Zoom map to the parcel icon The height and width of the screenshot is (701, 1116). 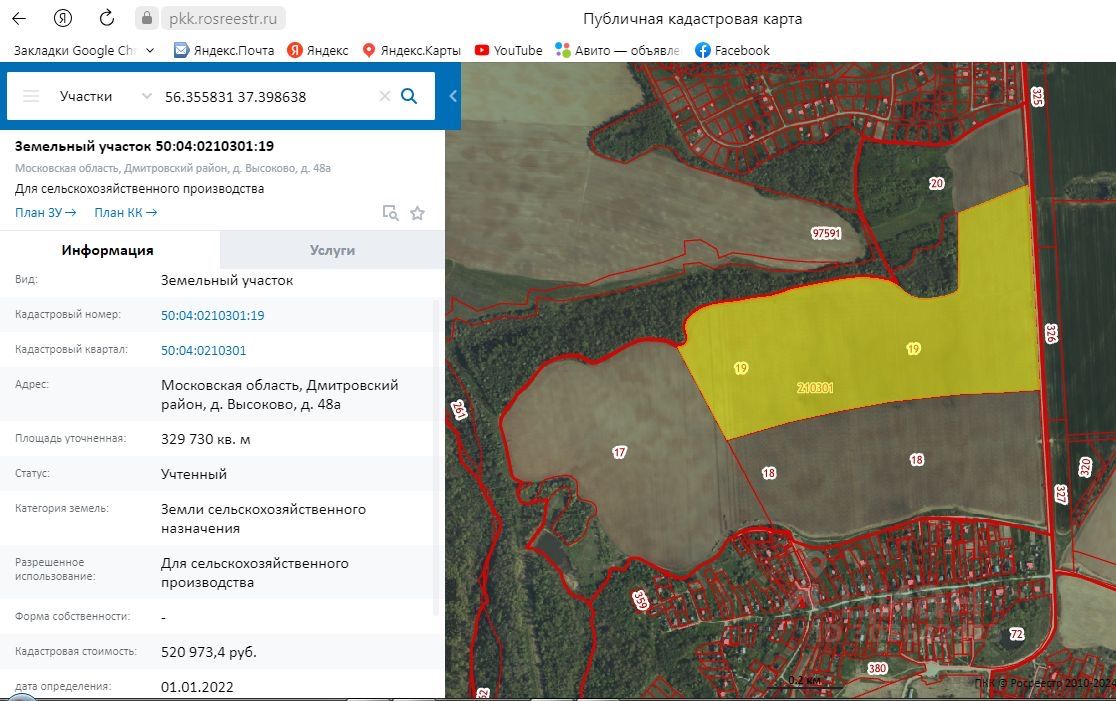coord(390,213)
